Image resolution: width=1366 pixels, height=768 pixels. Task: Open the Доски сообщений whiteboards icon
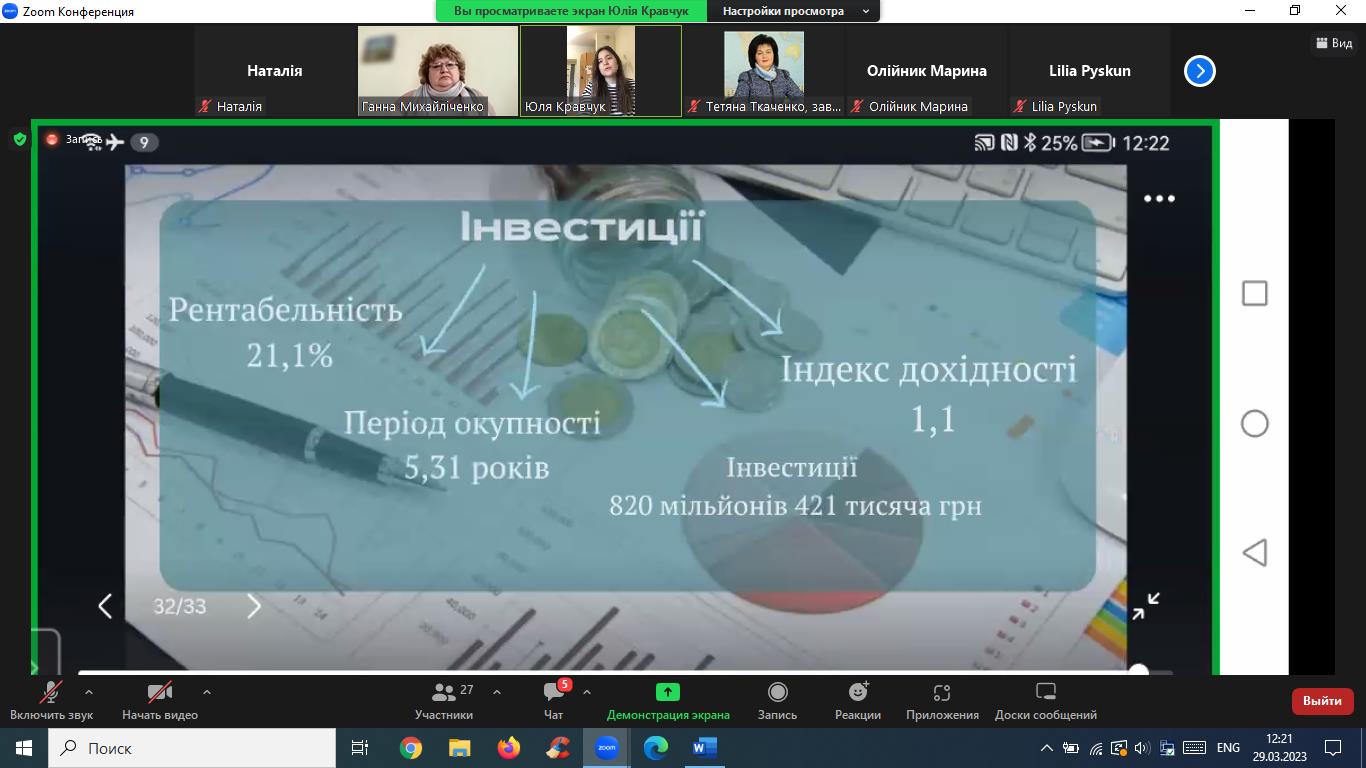1045,692
